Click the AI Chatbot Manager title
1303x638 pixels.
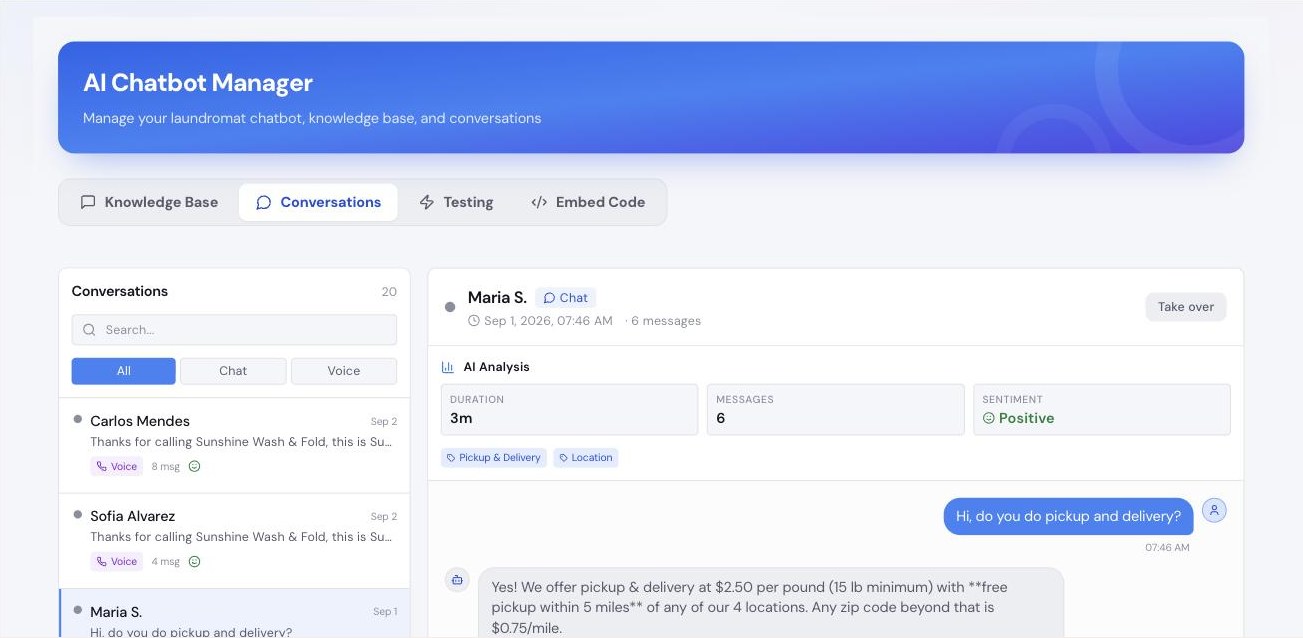point(198,83)
